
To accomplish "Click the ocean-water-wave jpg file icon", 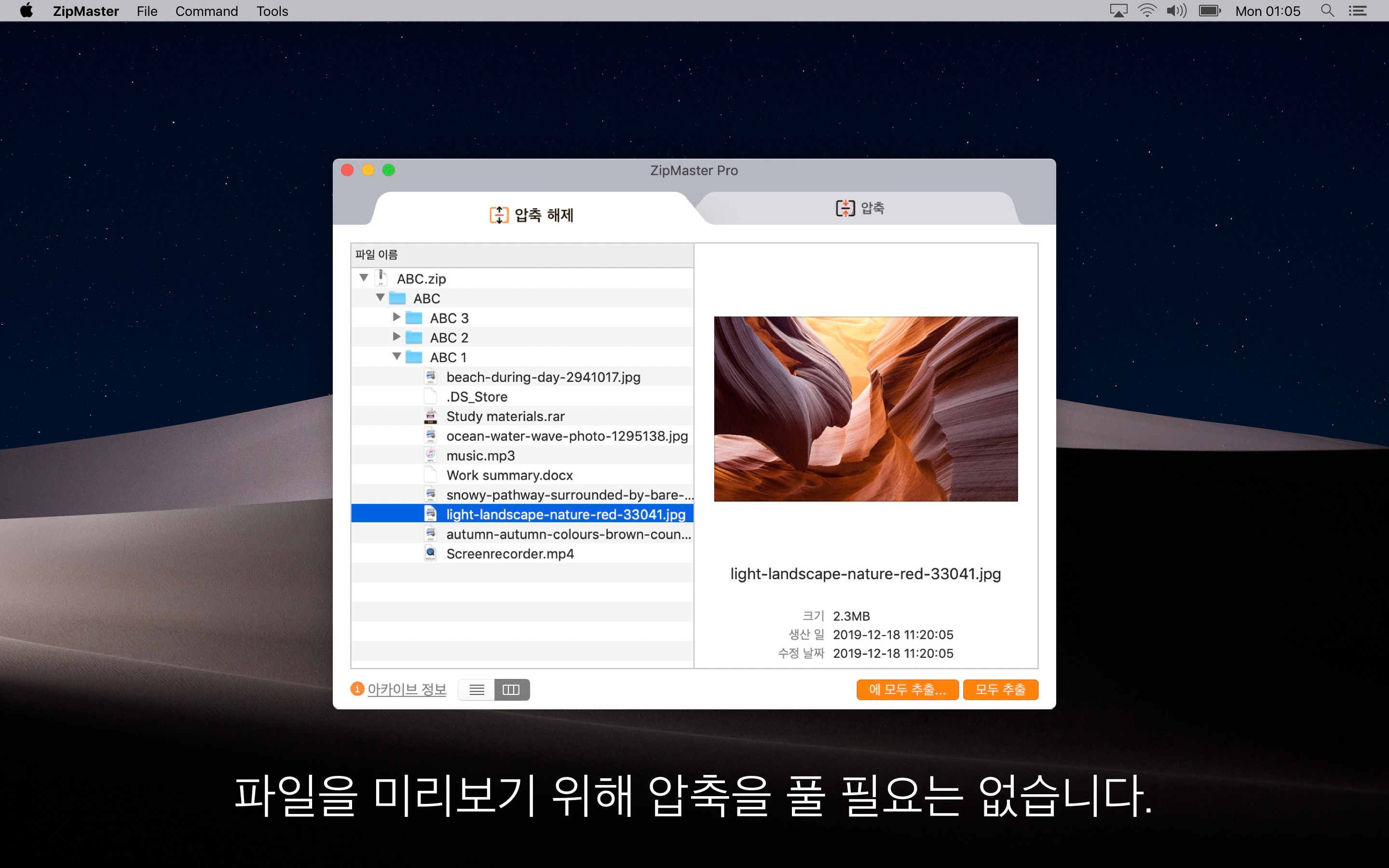I will pos(431,435).
